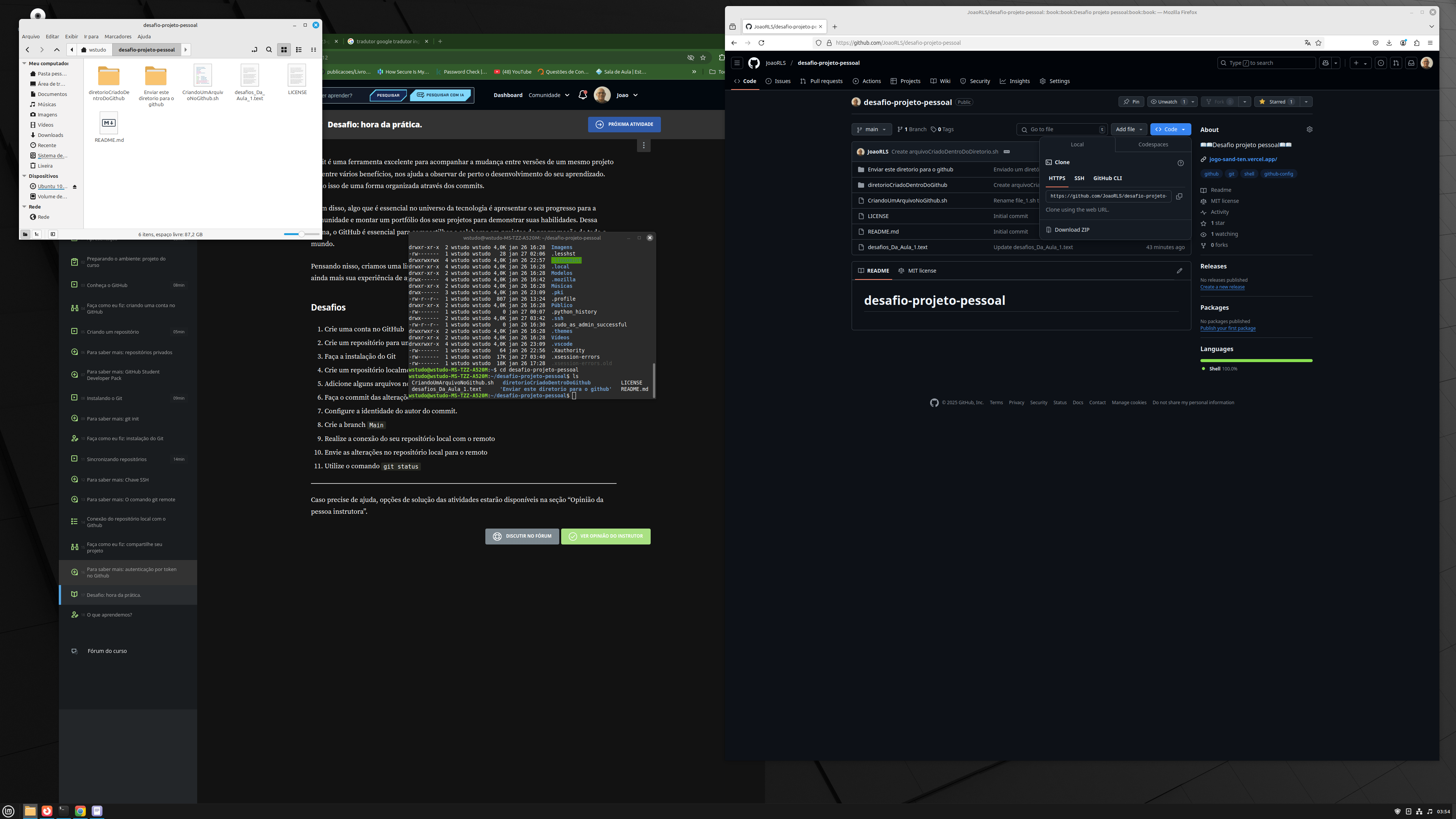This screenshot has height=819, width=1456.
Task: Eject the Ubuntu 10 device
Action: pyautogui.click(x=75, y=187)
